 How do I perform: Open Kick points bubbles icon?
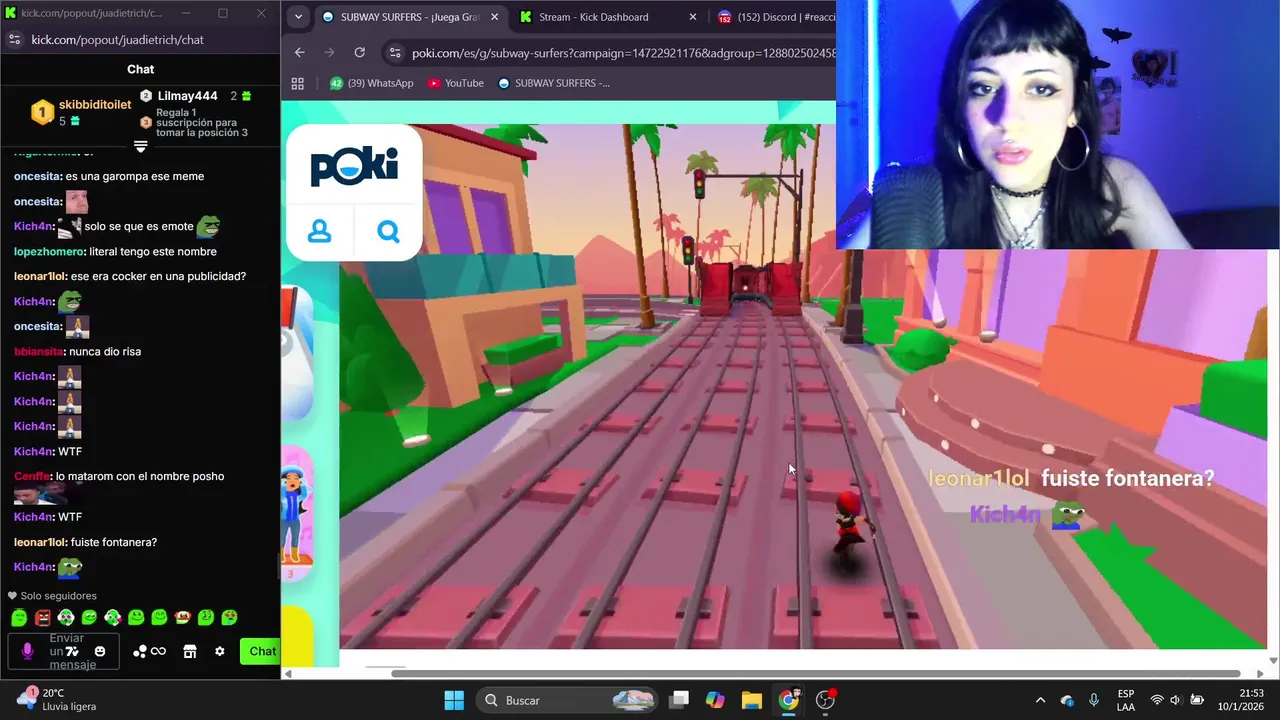point(140,651)
